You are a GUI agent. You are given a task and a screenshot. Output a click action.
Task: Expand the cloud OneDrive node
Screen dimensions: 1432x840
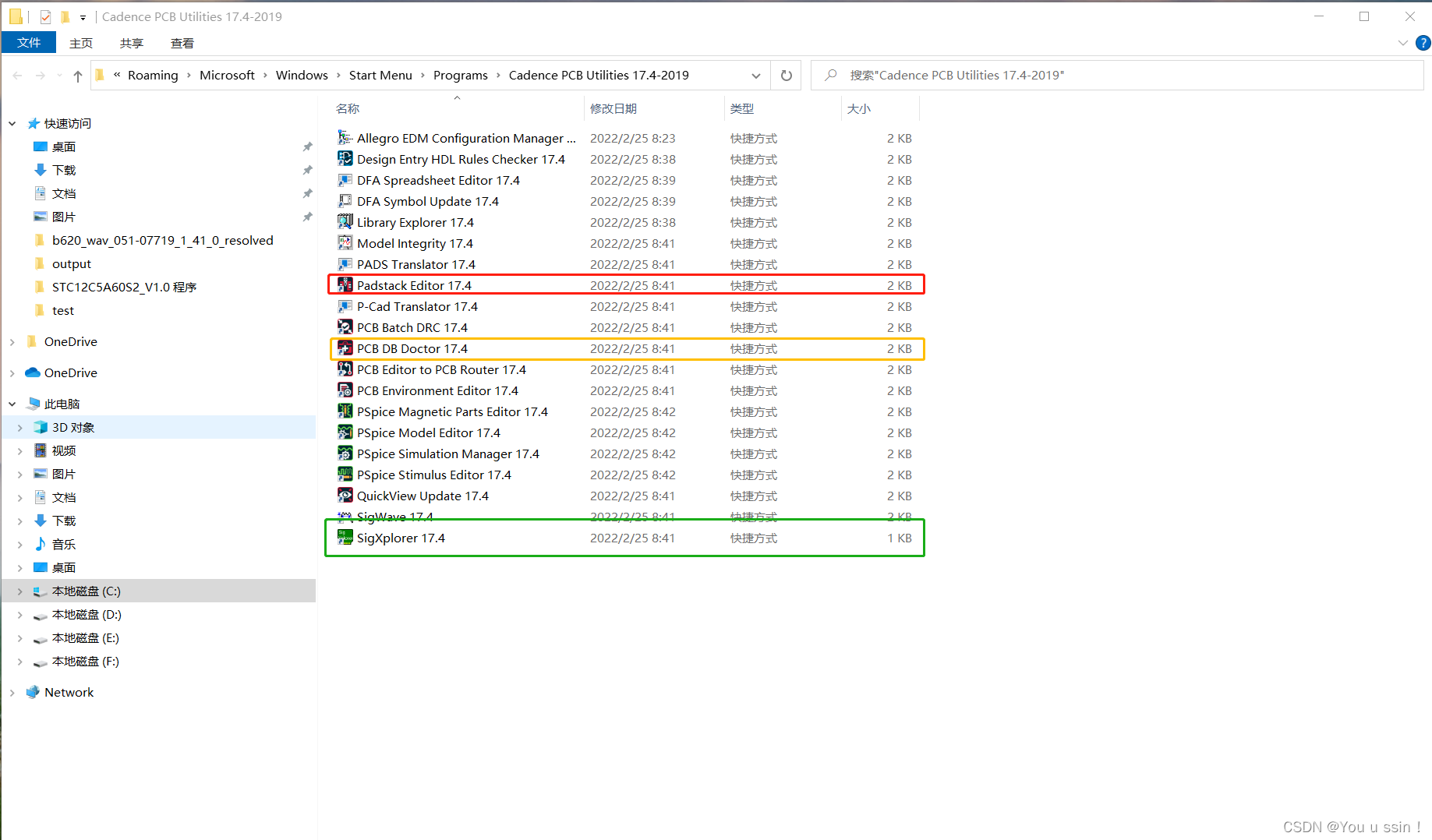click(12, 372)
